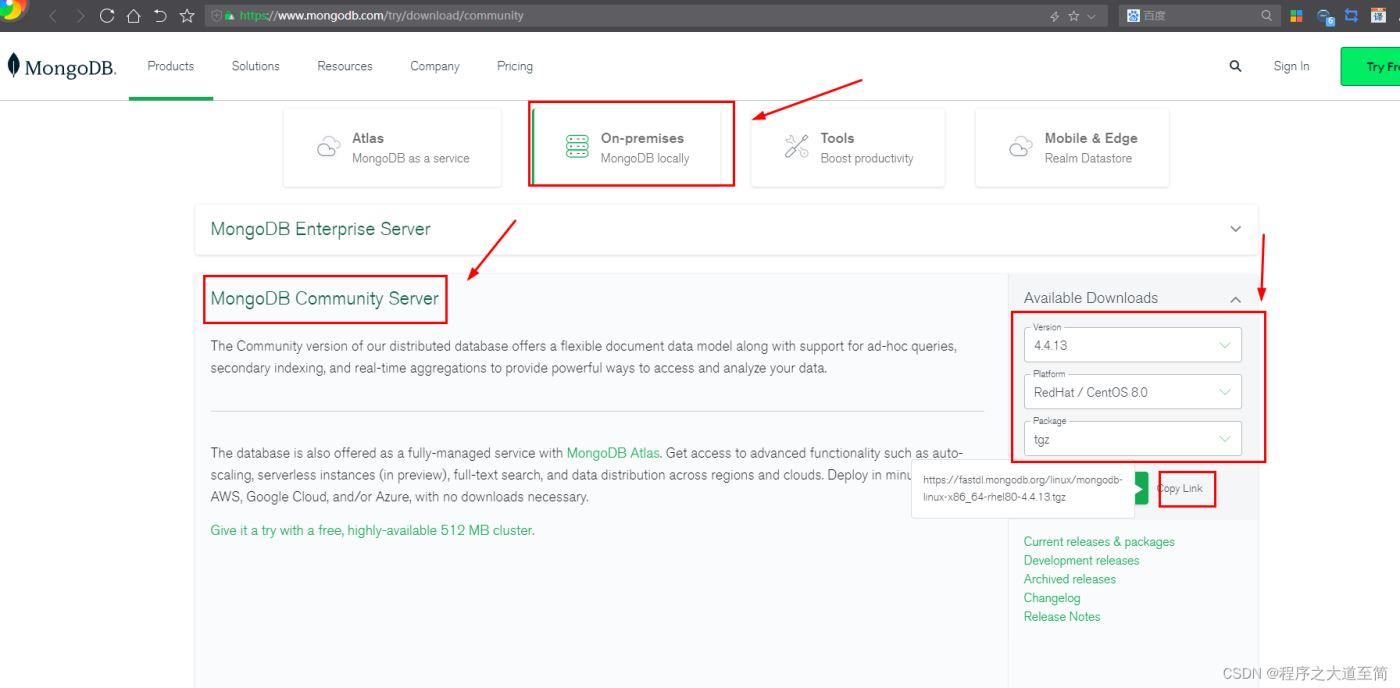The width and height of the screenshot is (1400, 688).
Task: Click the MongoDB leaf logo
Action: pyautogui.click(x=13, y=66)
